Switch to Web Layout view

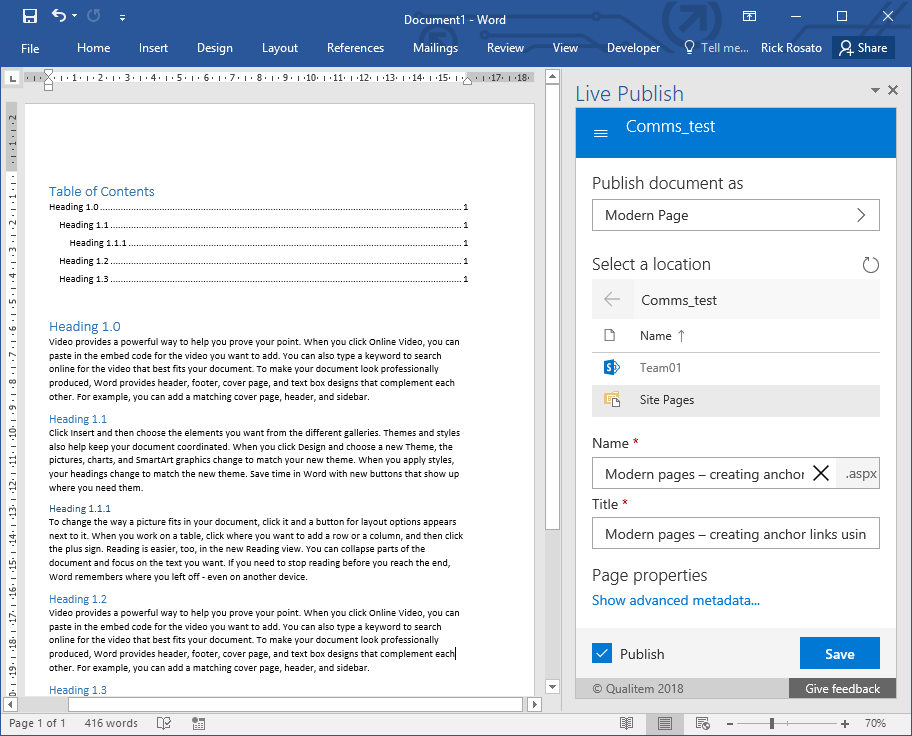pyautogui.click(x=703, y=723)
